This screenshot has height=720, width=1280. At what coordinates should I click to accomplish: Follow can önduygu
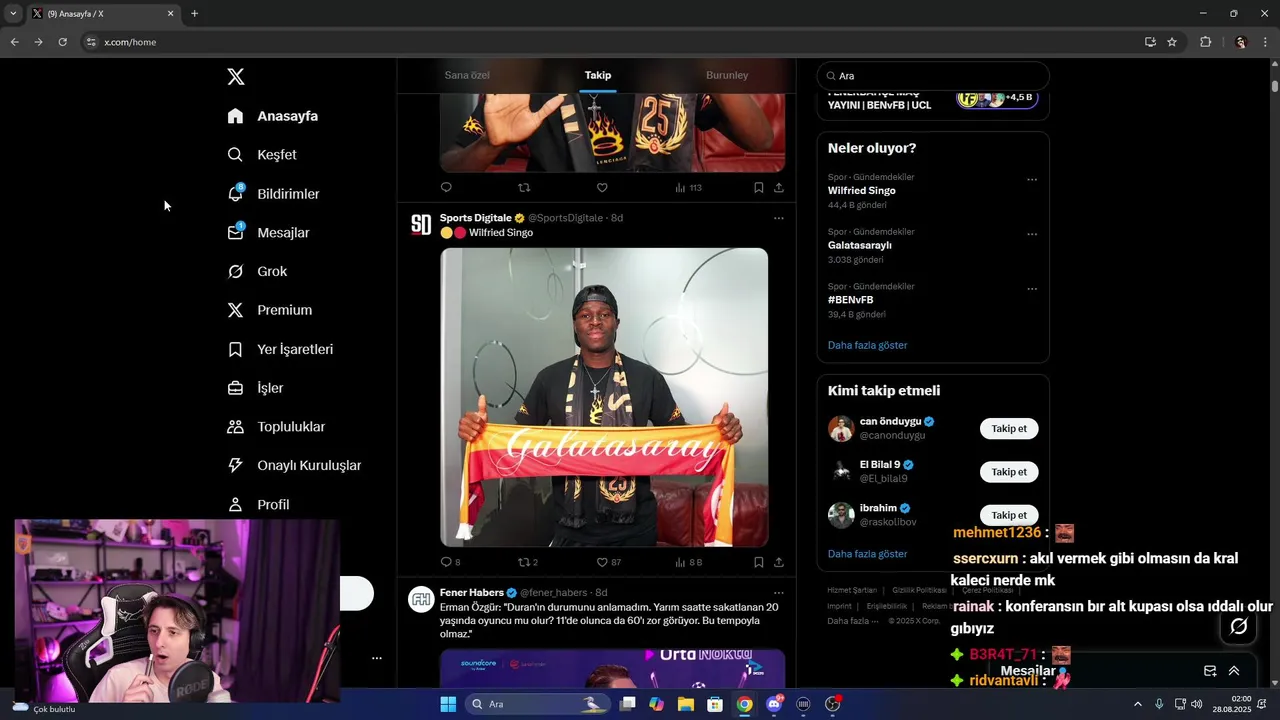(1009, 429)
